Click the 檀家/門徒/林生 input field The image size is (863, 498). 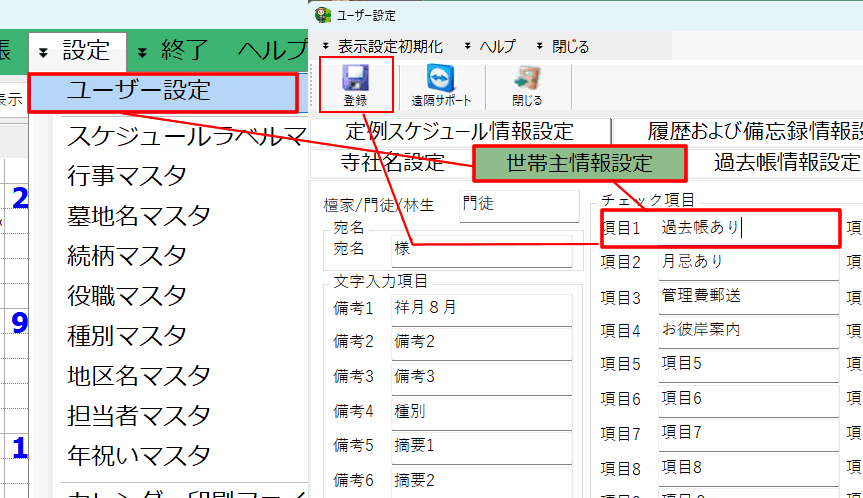click(x=518, y=205)
